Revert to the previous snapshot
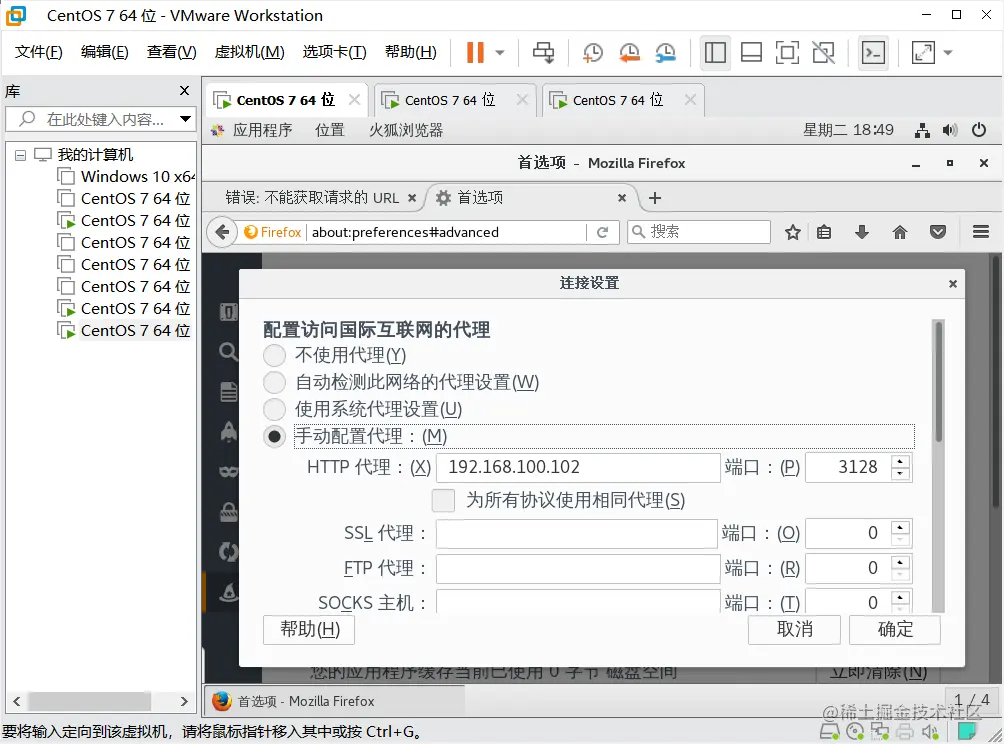The image size is (1004, 744). coord(629,53)
